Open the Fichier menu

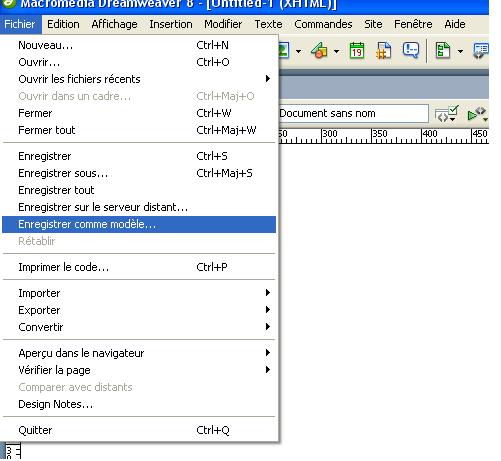pyautogui.click(x=20, y=24)
